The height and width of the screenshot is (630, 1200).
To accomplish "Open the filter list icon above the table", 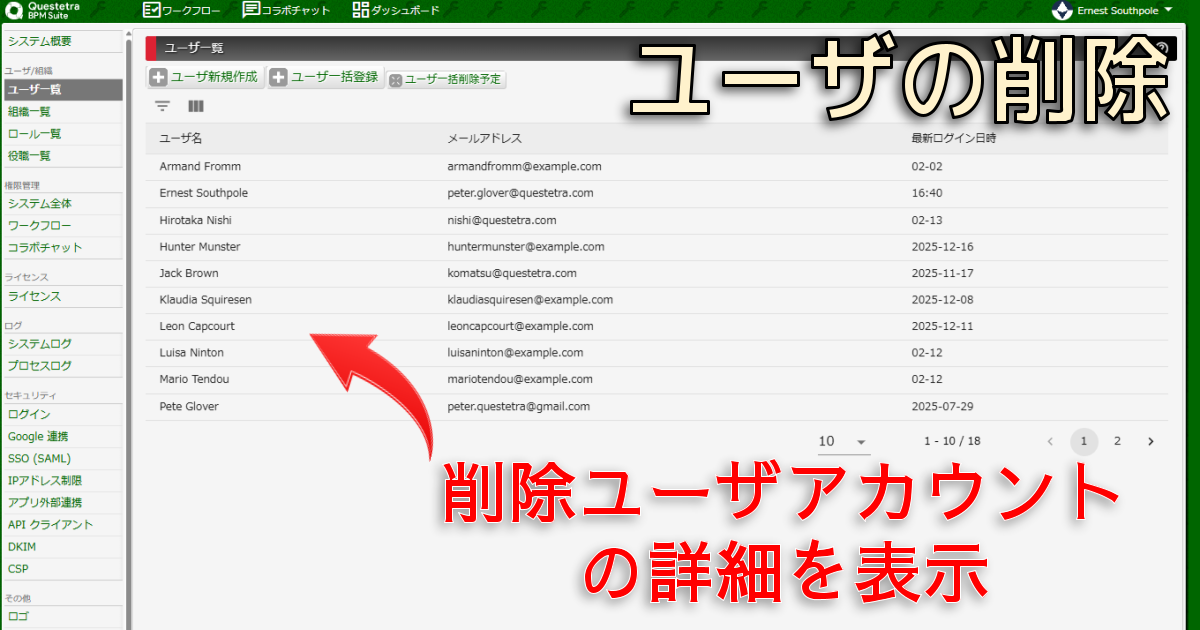I will [x=163, y=106].
